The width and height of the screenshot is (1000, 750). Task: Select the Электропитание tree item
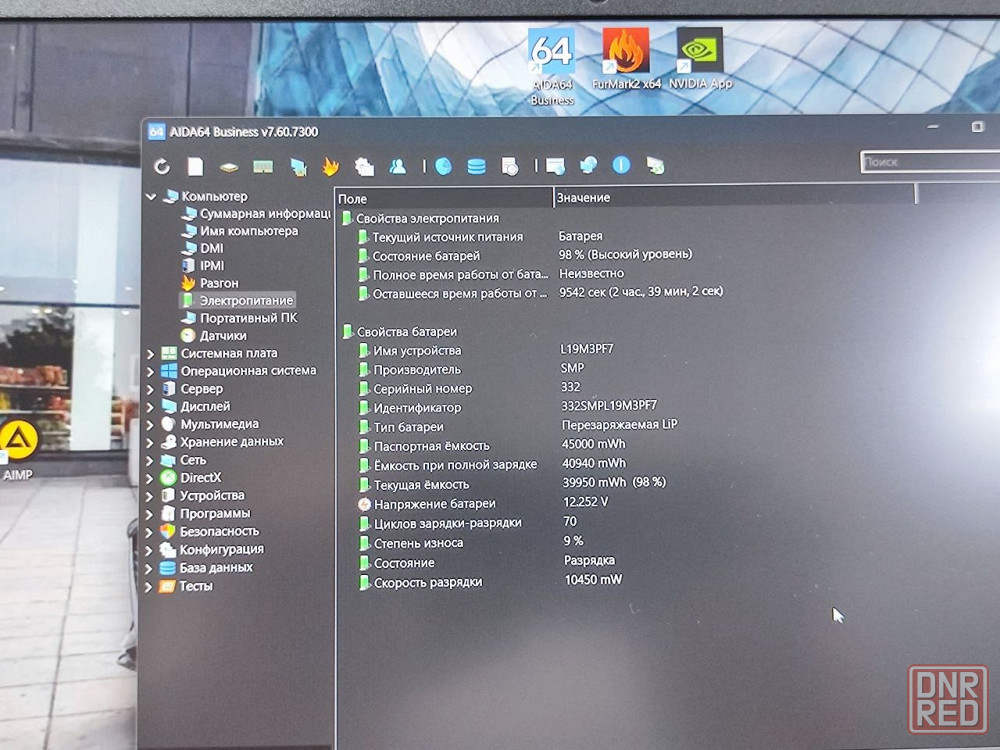[x=237, y=300]
